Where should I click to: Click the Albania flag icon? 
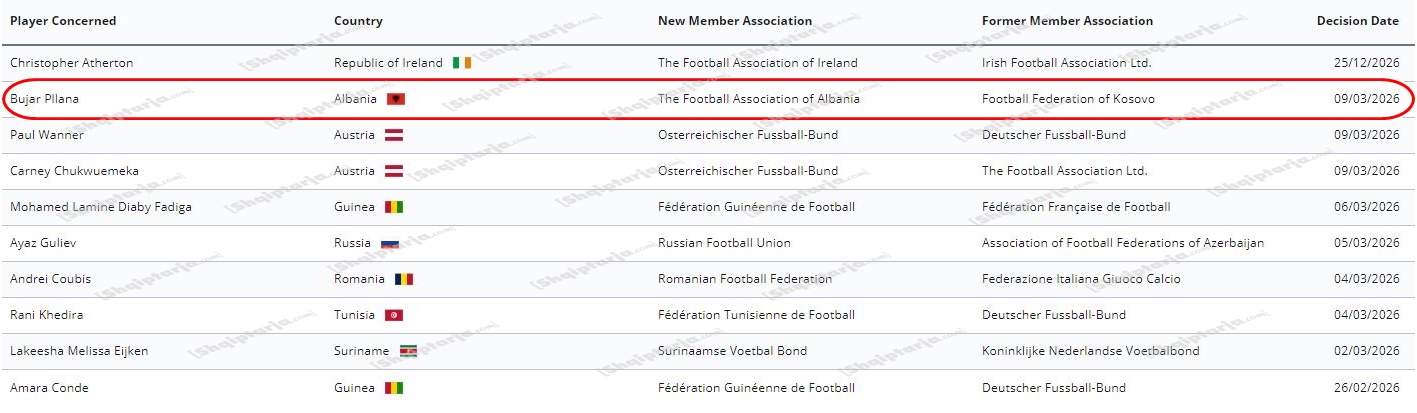point(396,99)
